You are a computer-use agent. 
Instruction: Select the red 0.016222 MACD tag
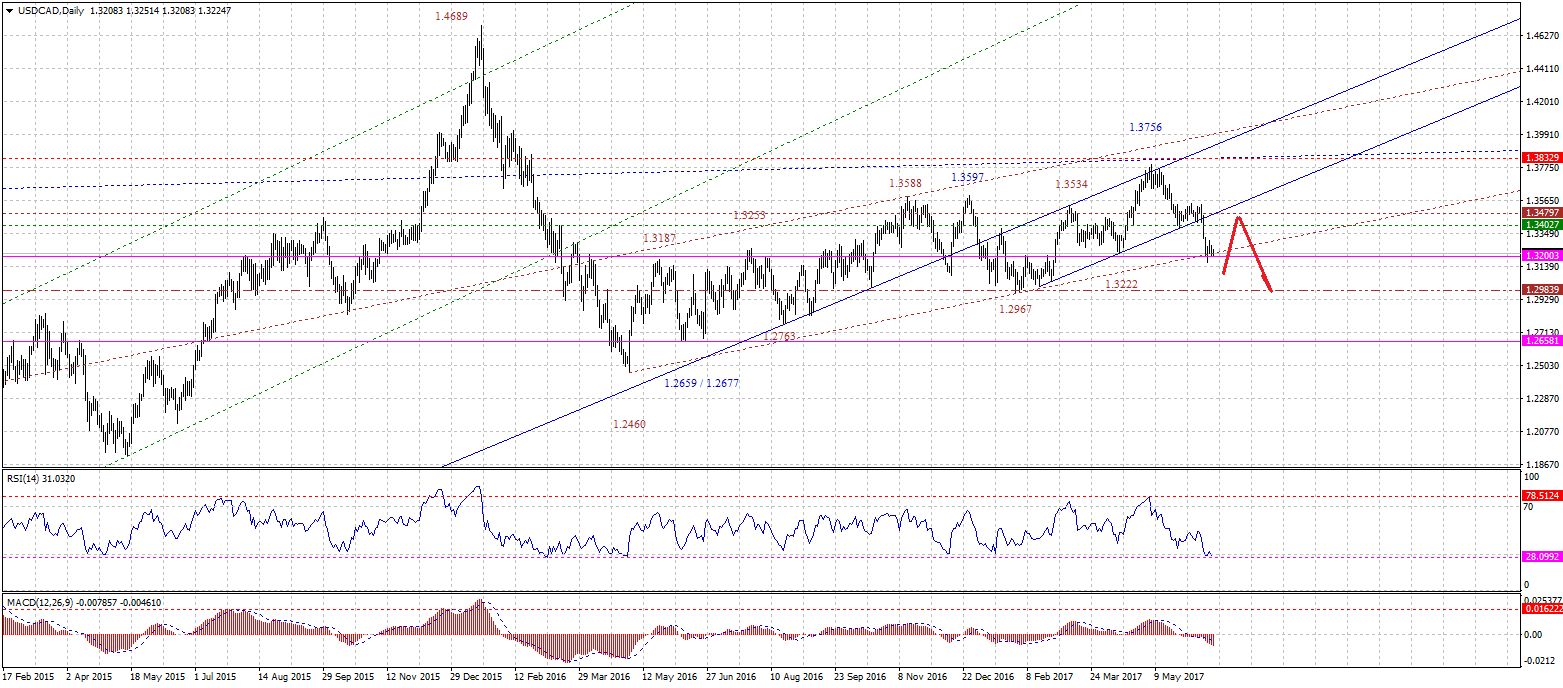(1541, 607)
